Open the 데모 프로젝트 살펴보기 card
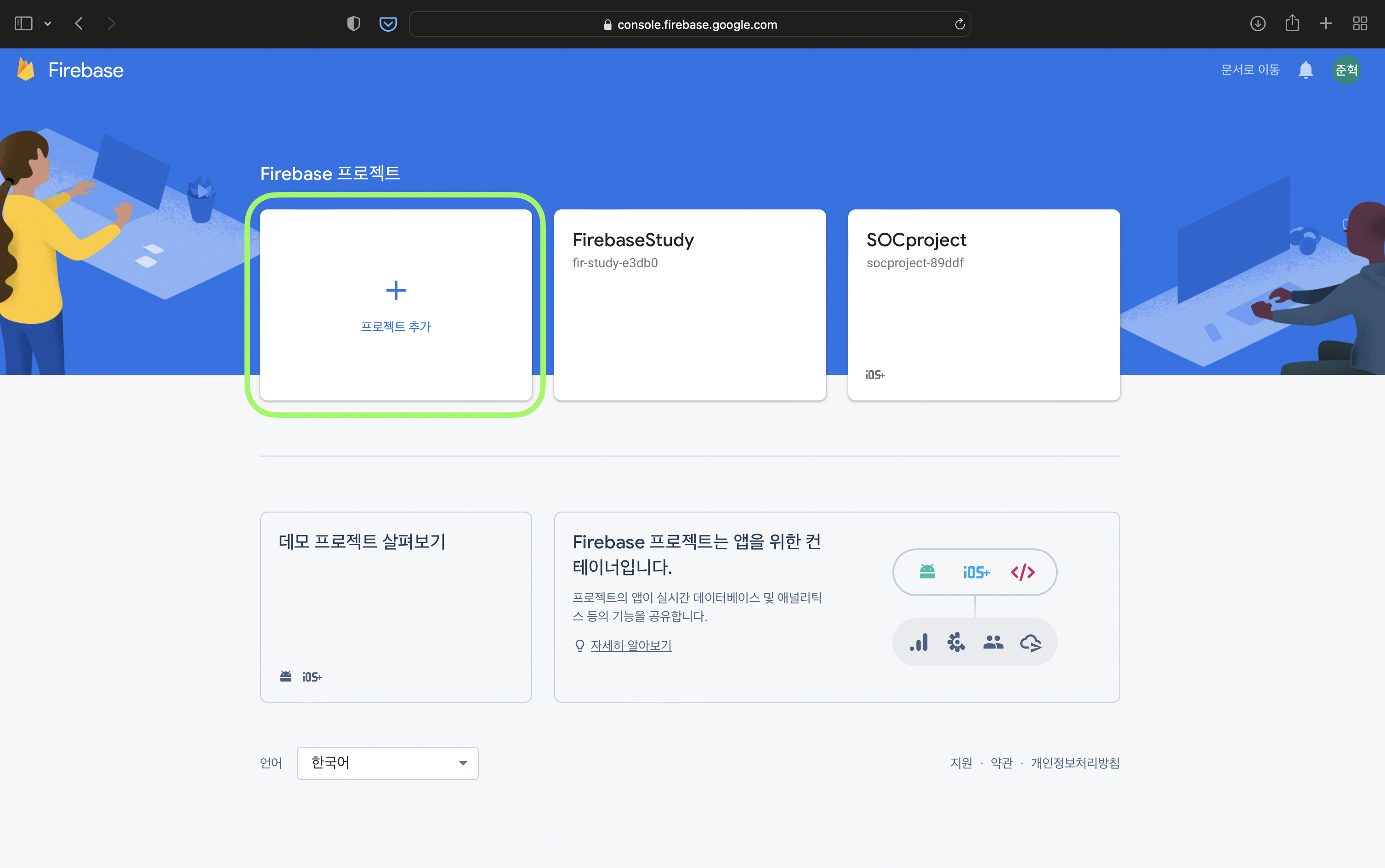The image size is (1385, 868). point(396,607)
